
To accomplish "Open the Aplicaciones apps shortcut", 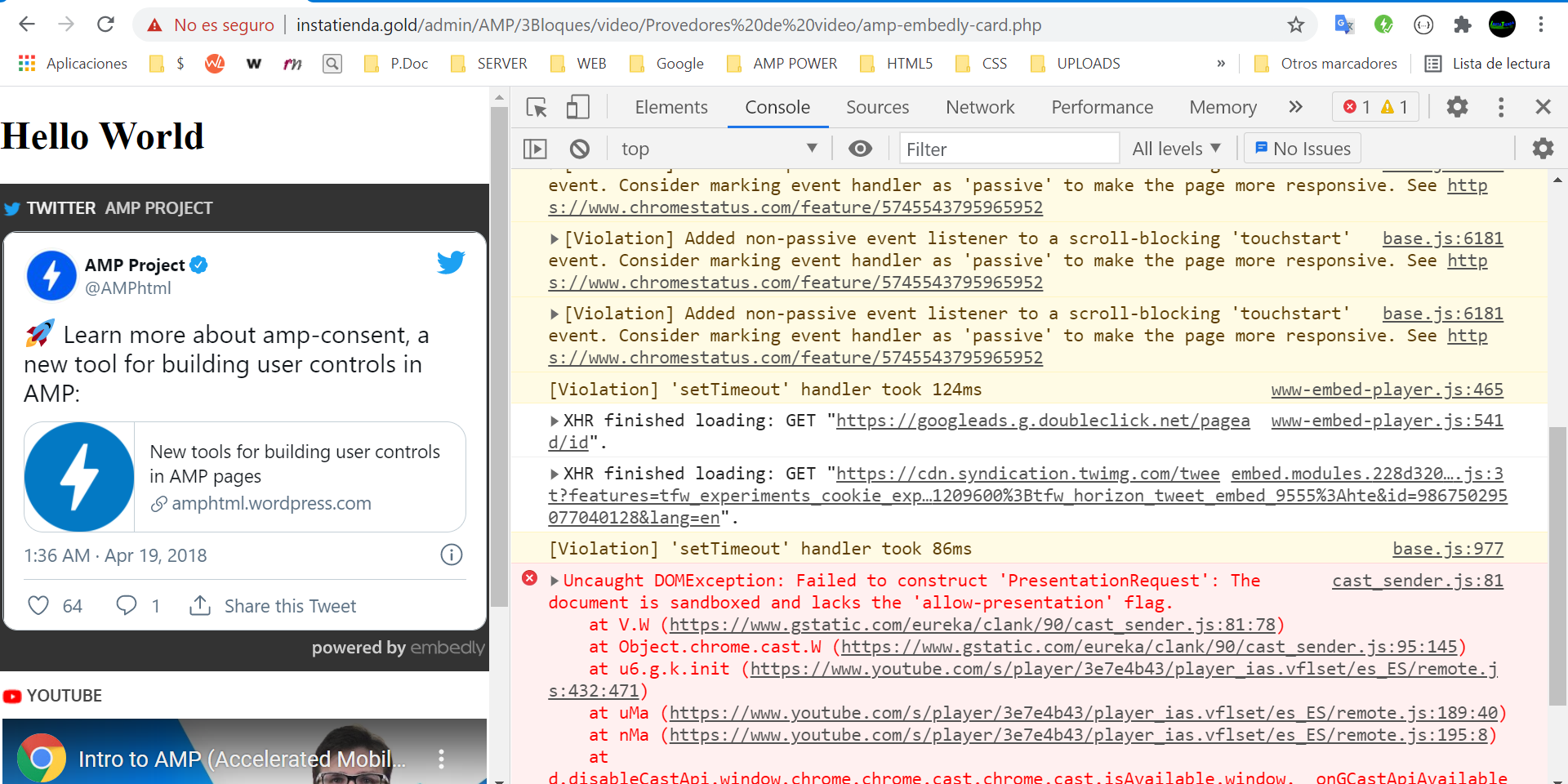I will tap(73, 64).
